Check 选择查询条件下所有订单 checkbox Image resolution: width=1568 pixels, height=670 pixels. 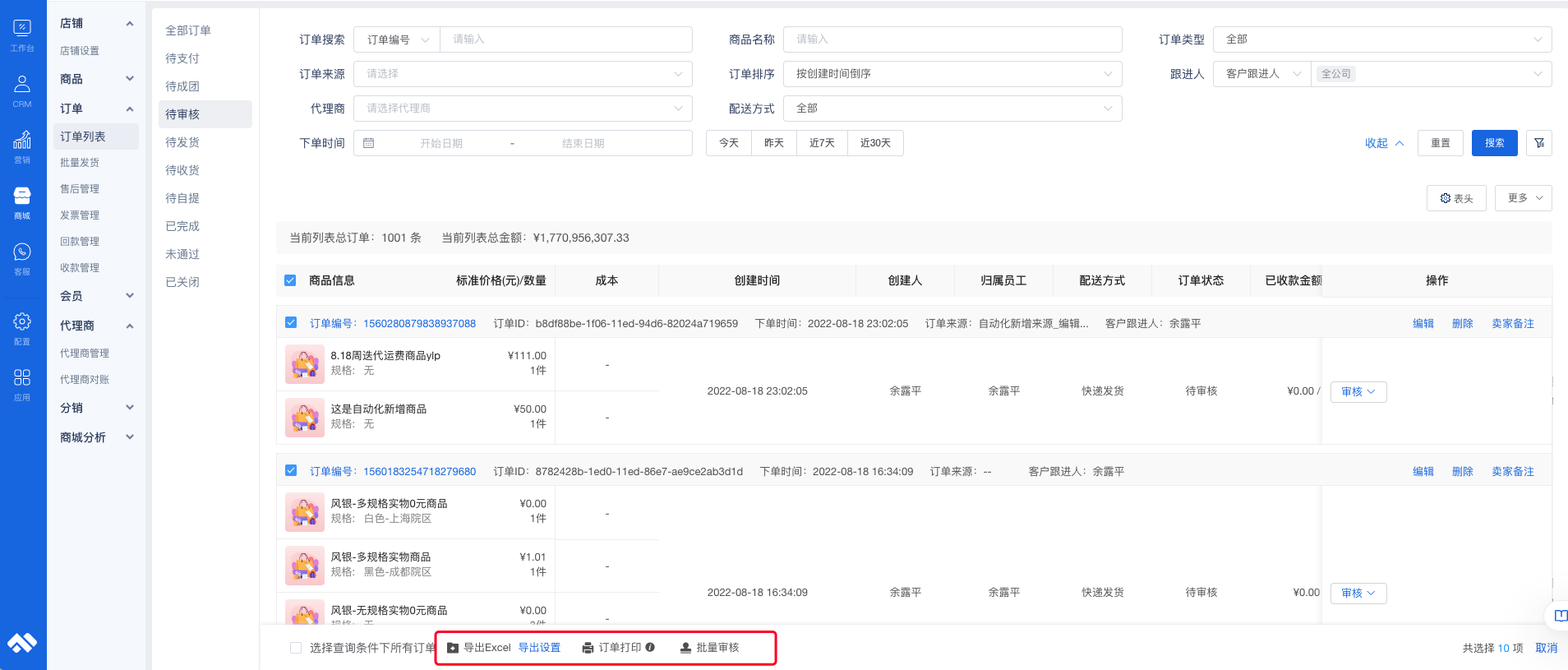pos(296,648)
